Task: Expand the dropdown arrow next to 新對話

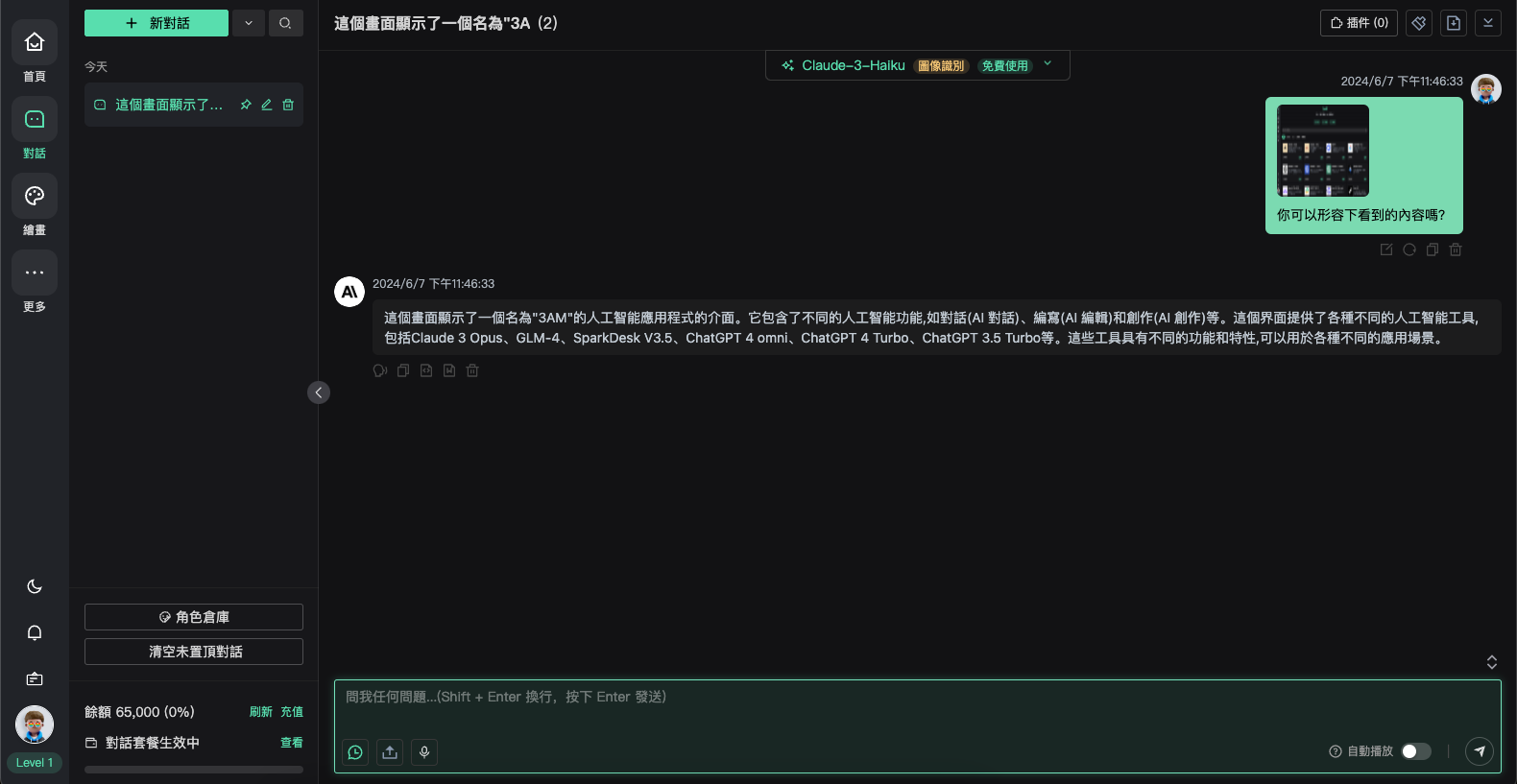Action: point(249,23)
